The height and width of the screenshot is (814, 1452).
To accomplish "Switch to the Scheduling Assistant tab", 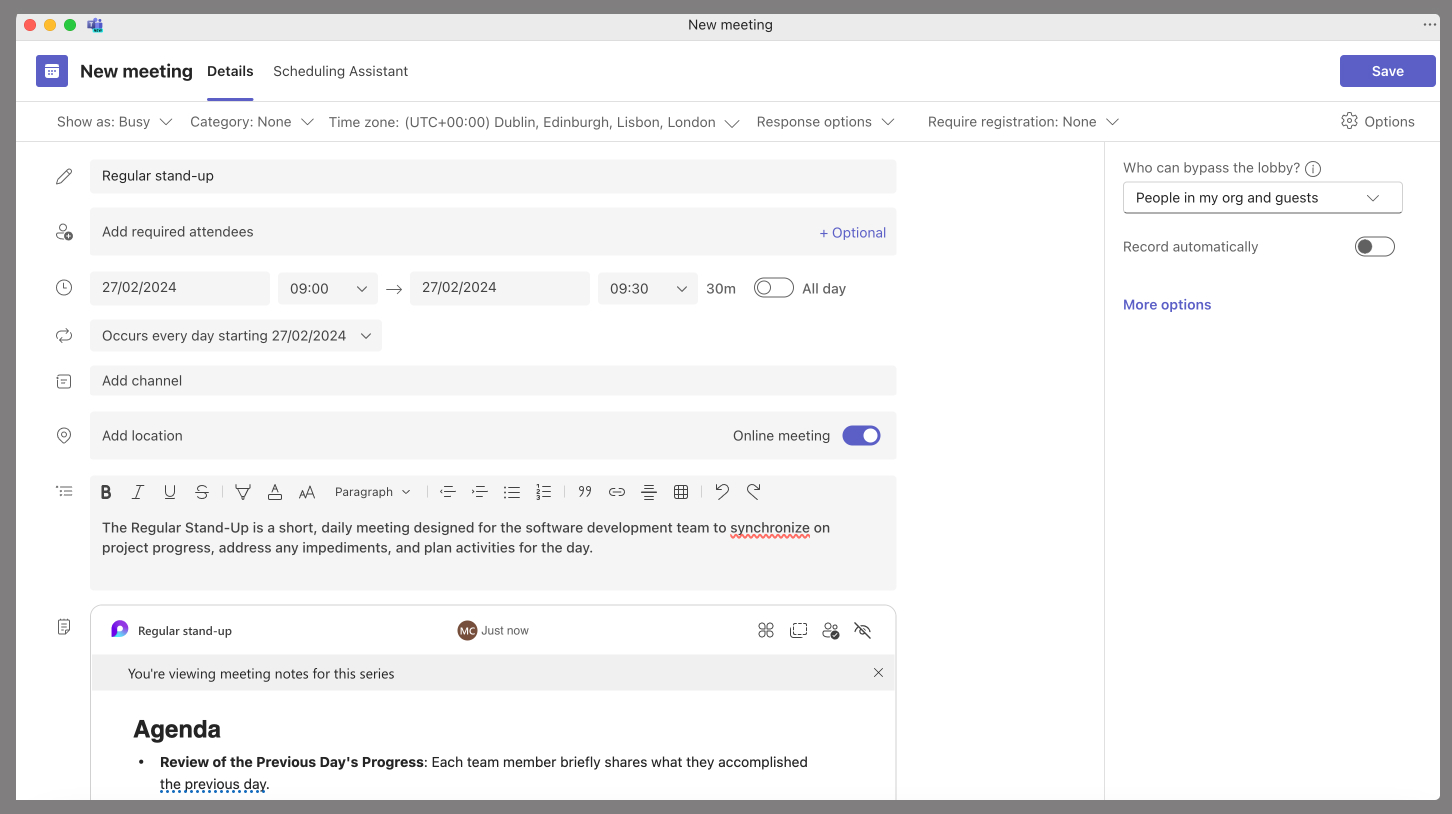I will click(340, 71).
